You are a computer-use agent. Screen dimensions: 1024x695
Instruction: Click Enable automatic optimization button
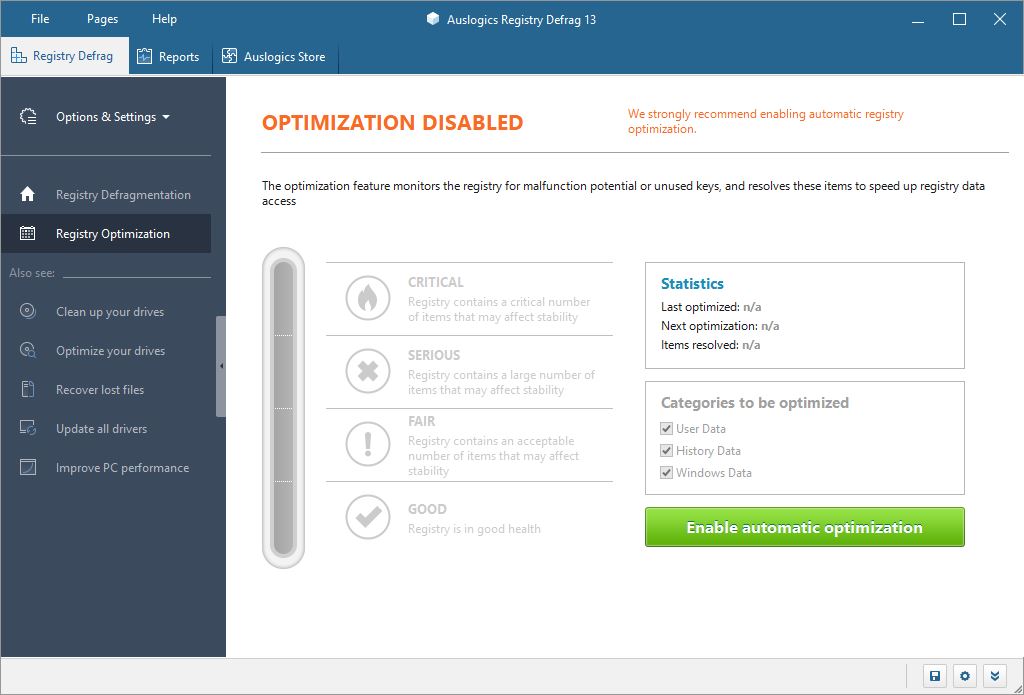pos(805,527)
